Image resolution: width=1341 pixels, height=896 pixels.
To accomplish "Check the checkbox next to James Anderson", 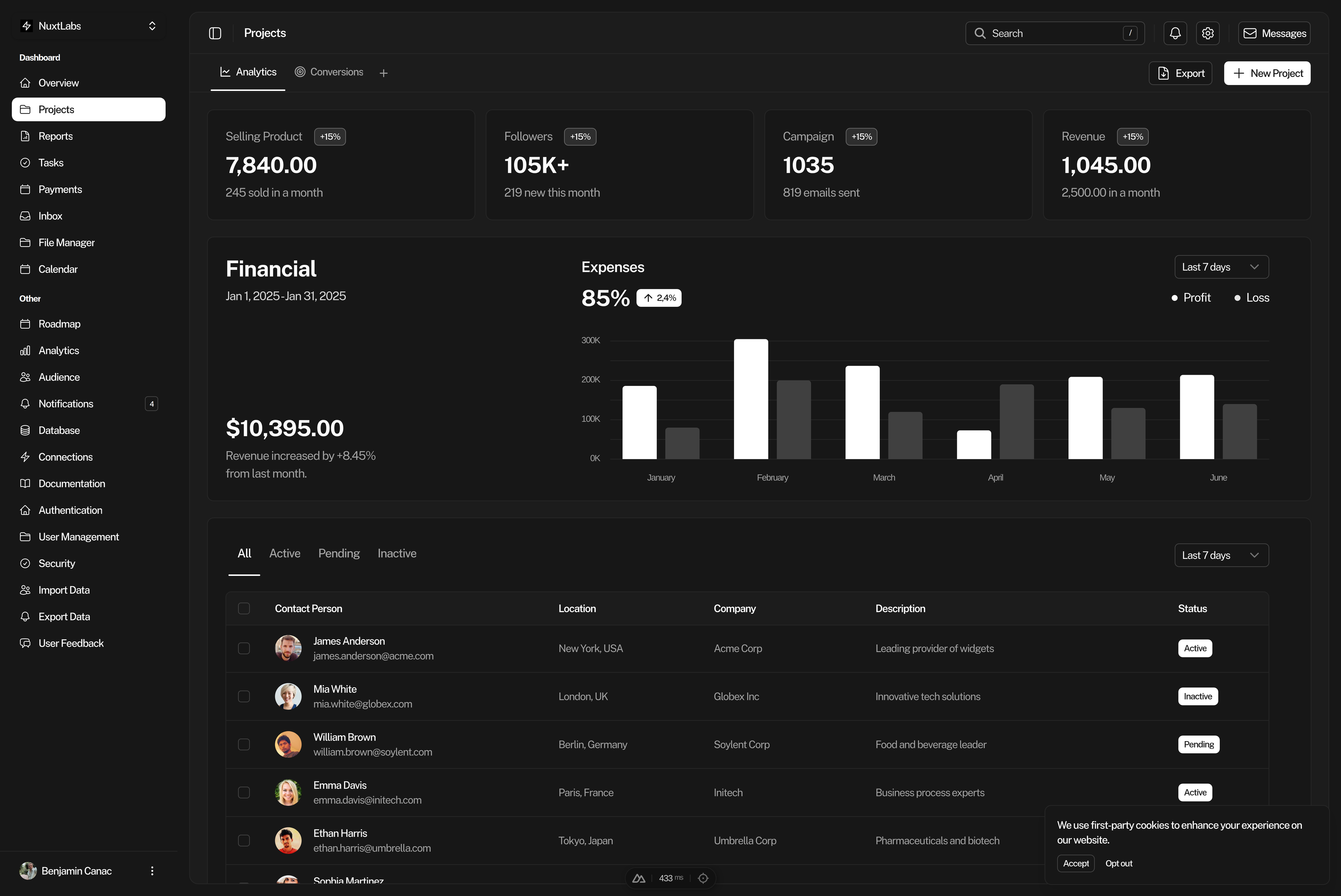I will (x=245, y=648).
